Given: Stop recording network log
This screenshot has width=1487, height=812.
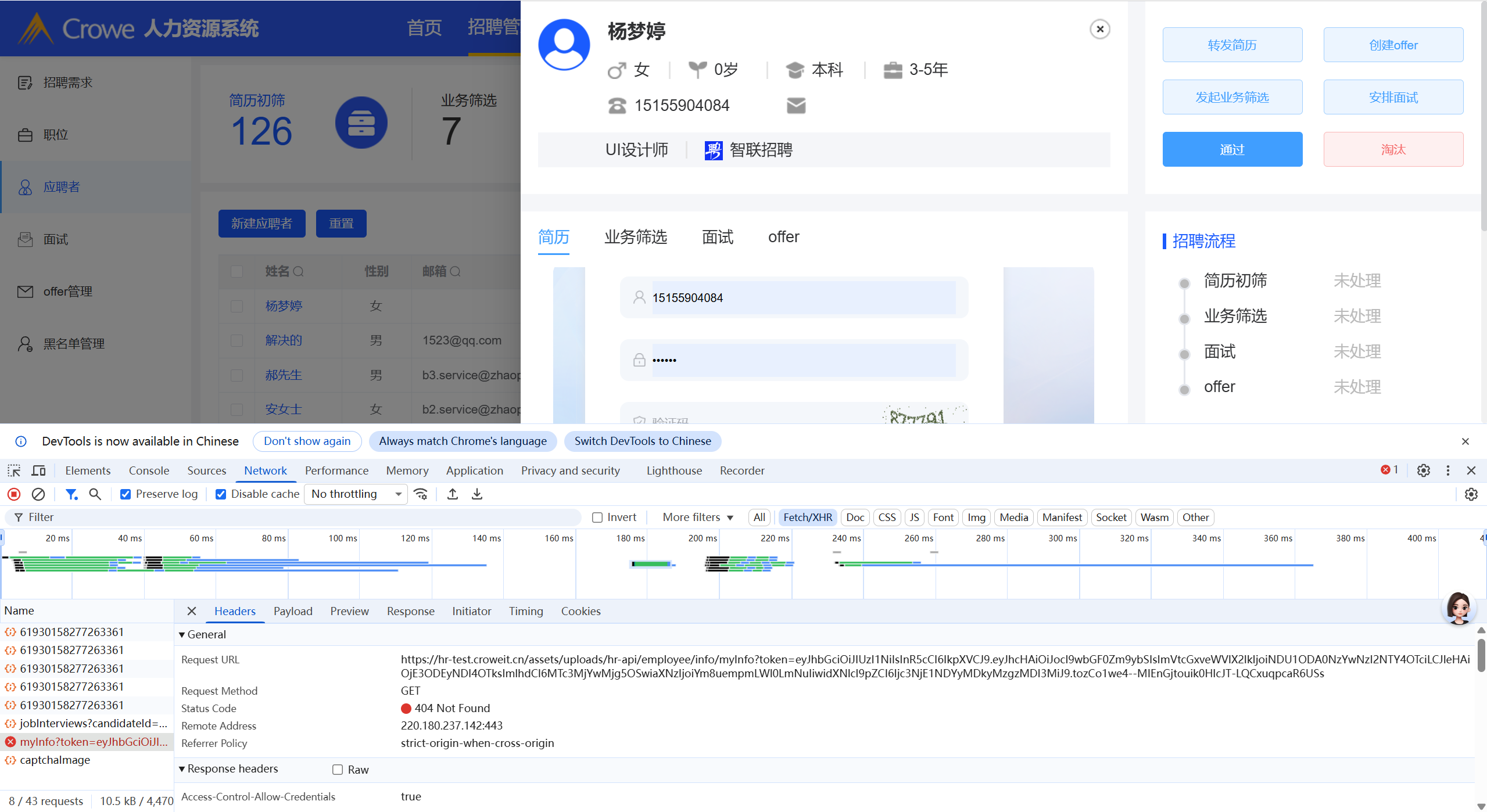Looking at the screenshot, I should pos(14,494).
